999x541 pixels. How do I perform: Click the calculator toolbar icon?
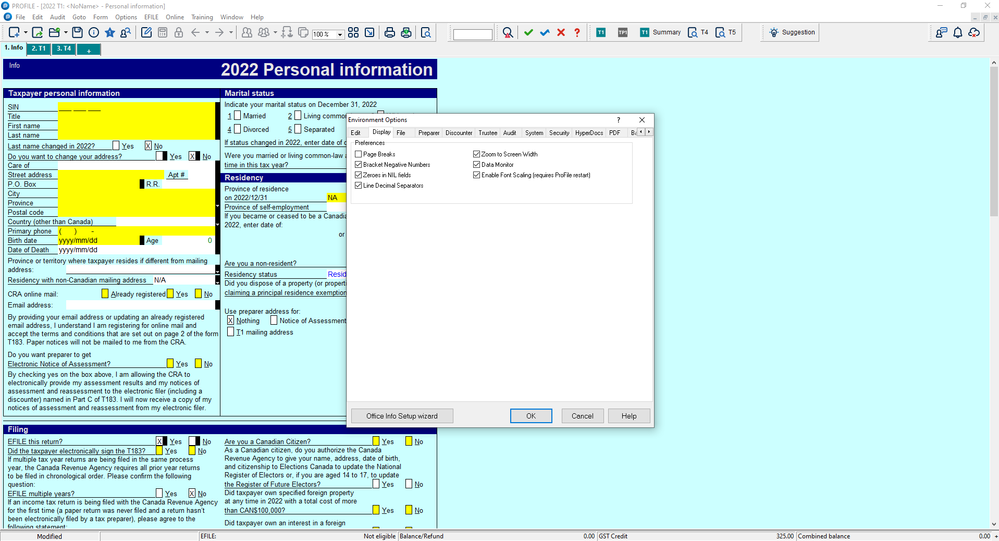(x=162, y=32)
